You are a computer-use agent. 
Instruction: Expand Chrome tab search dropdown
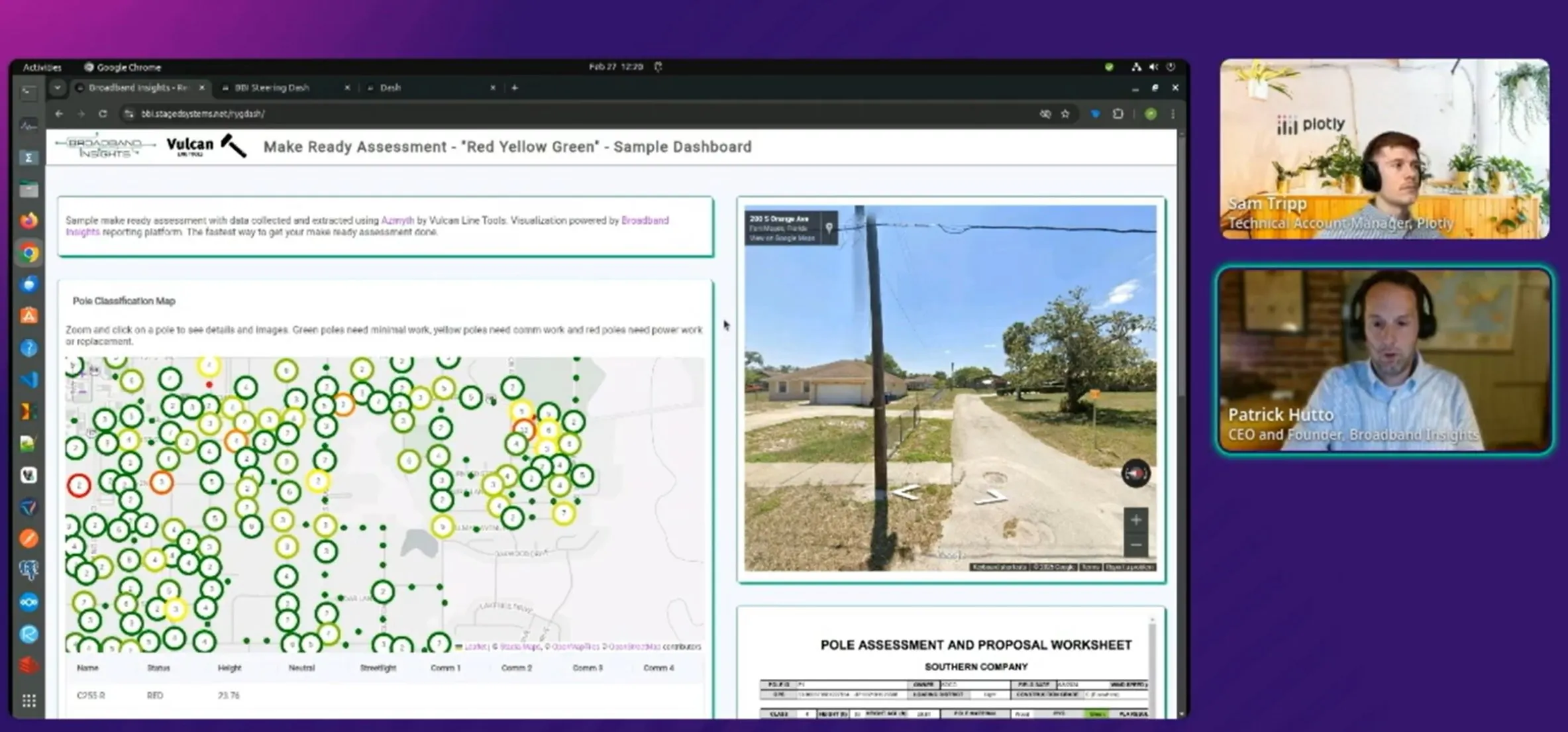pos(58,87)
